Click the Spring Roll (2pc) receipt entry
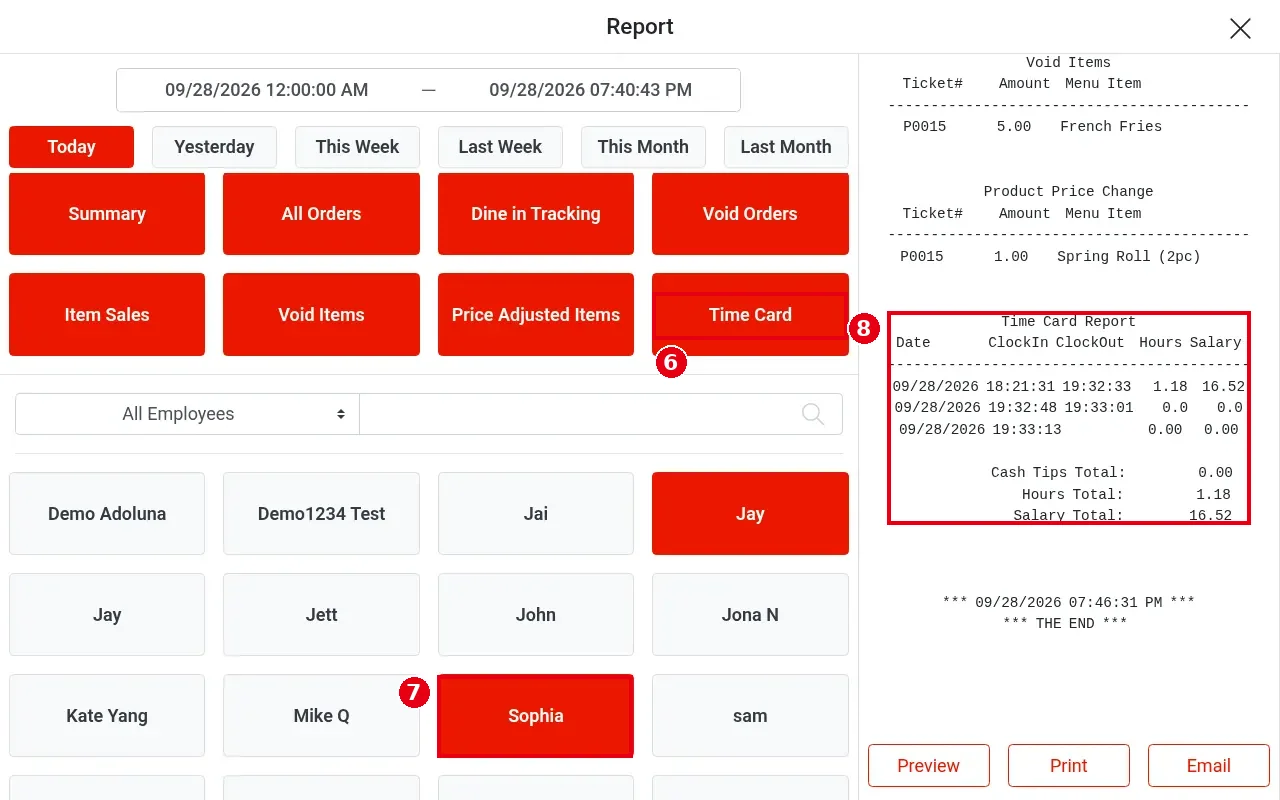 coord(1050,257)
